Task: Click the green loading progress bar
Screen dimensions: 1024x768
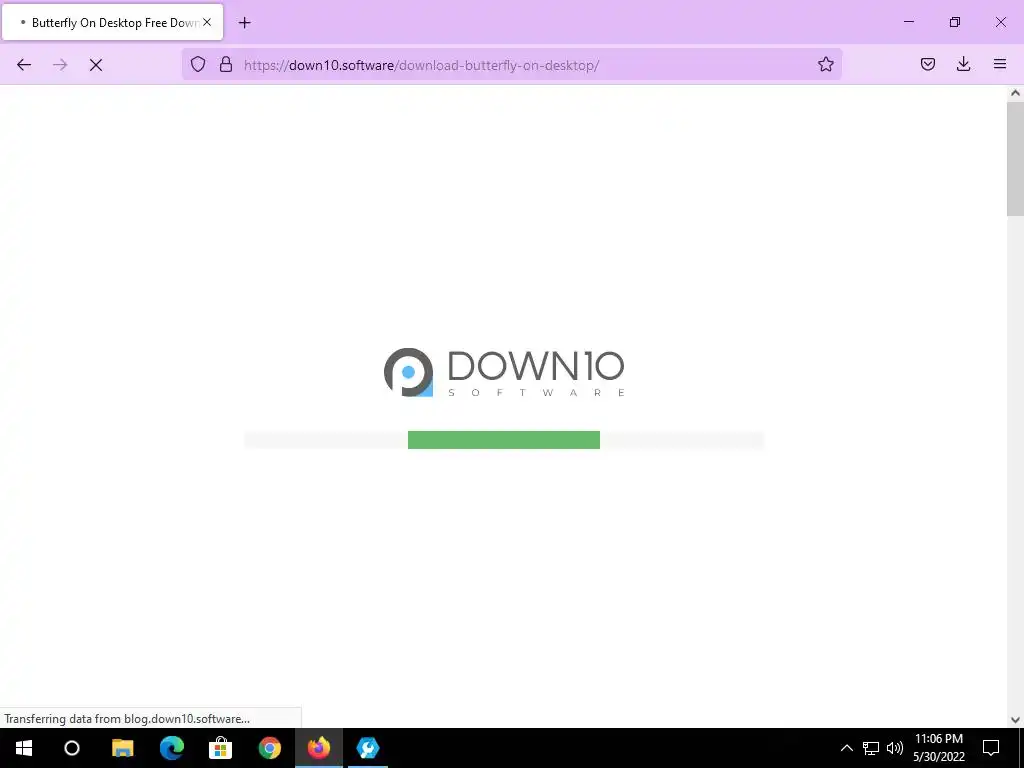Action: click(504, 440)
